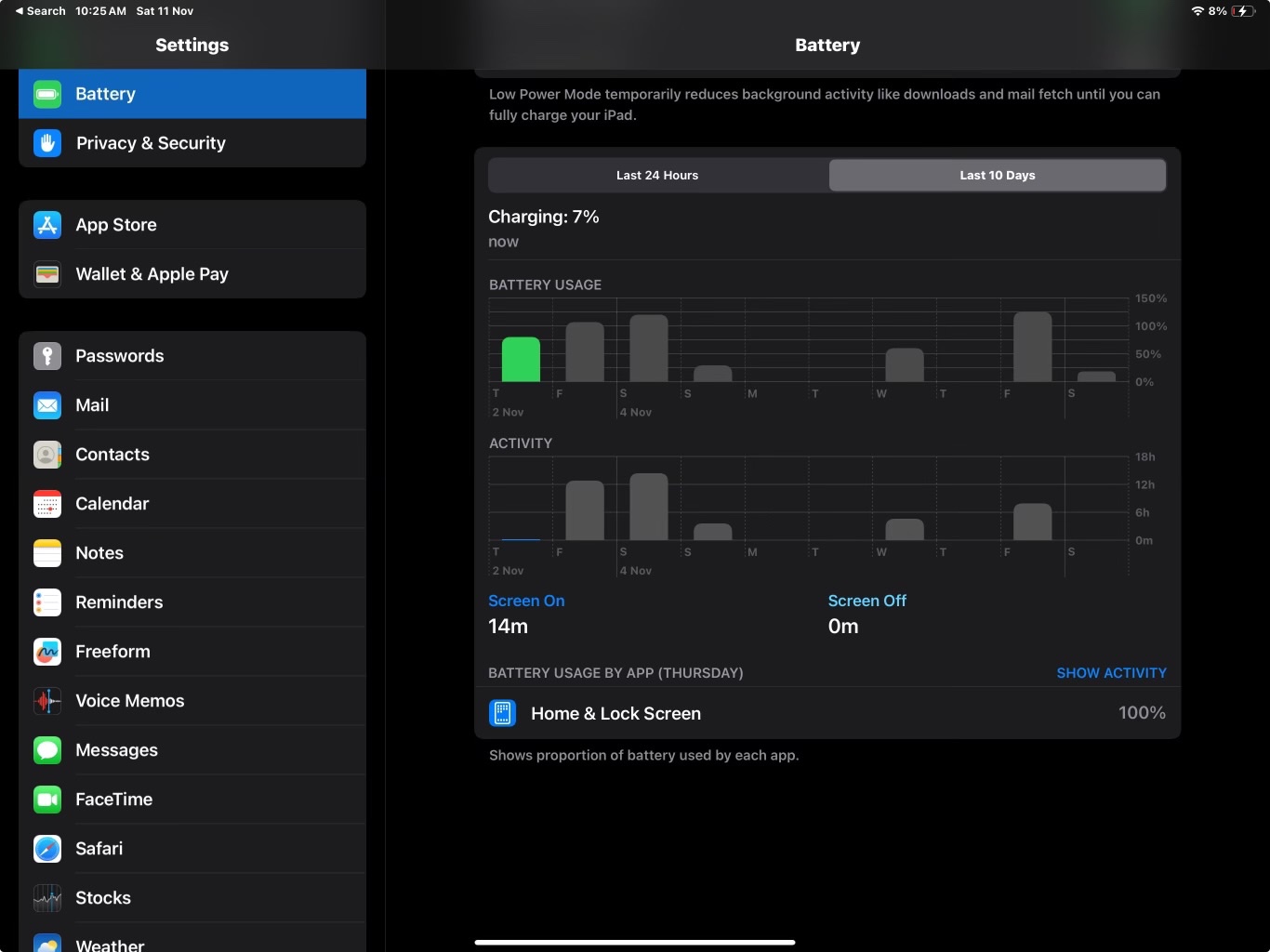Viewport: 1270px width, 952px height.
Task: Open App Store settings row
Action: (192, 225)
